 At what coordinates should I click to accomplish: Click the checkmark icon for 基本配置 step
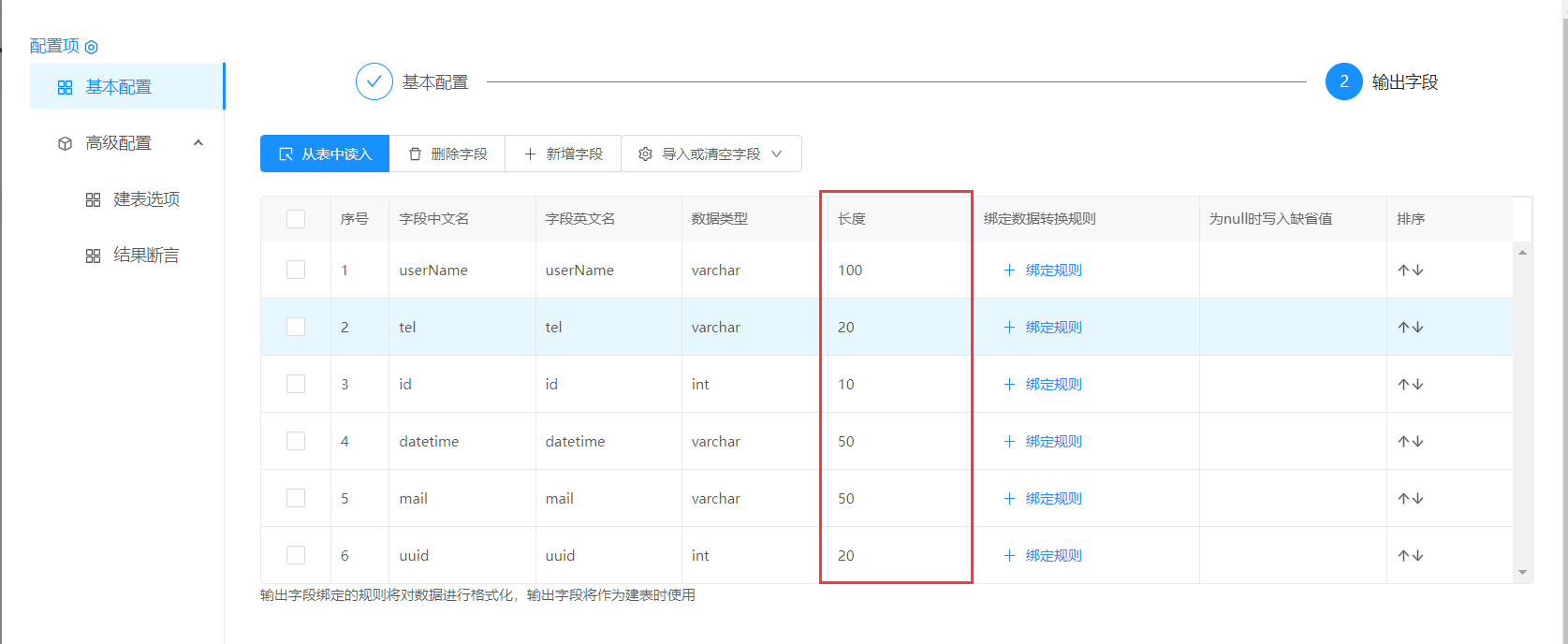click(374, 81)
